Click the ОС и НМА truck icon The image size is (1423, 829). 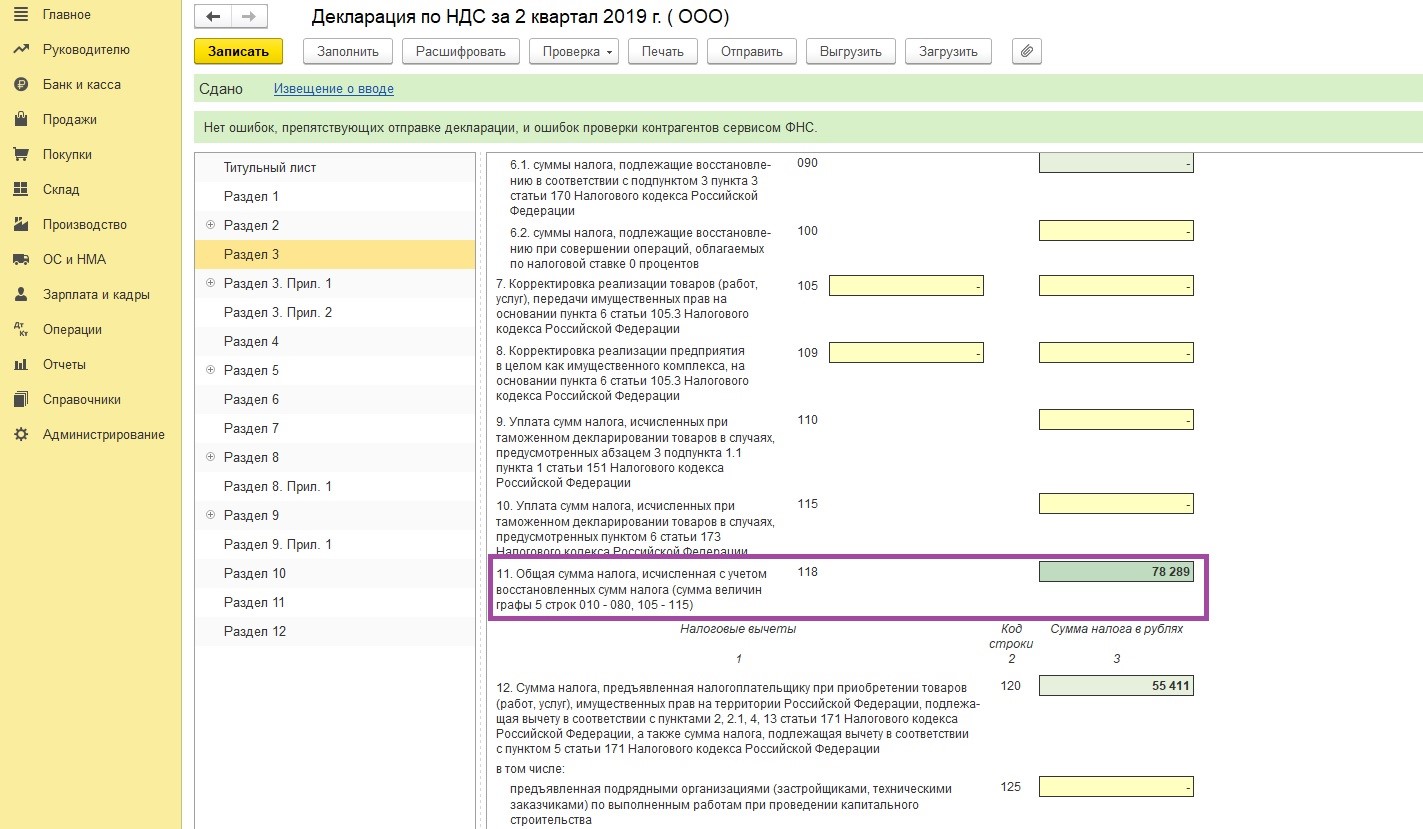(x=20, y=259)
